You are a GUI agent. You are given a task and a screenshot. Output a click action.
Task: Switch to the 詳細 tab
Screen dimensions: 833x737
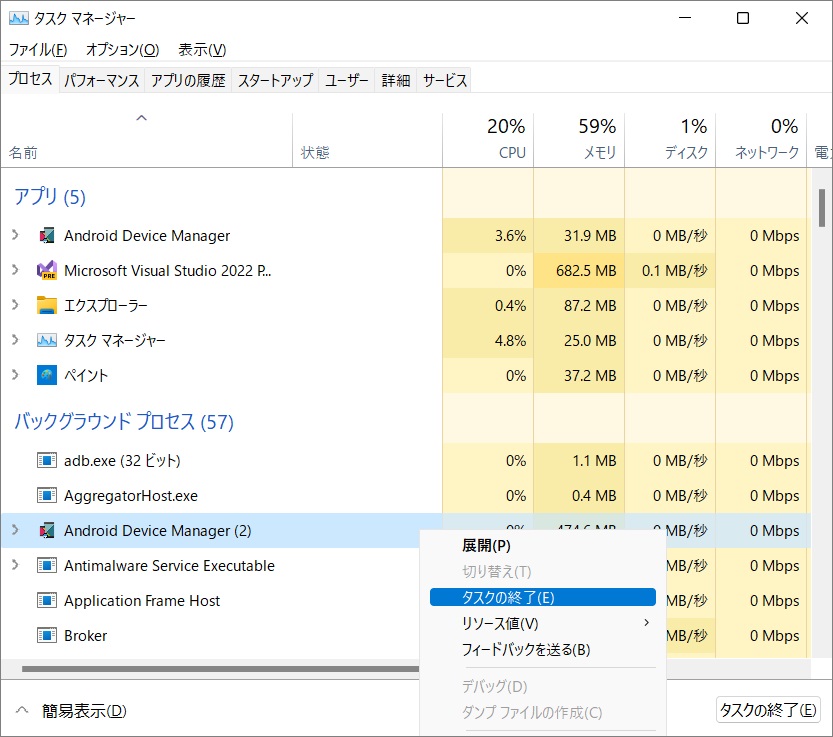click(396, 80)
